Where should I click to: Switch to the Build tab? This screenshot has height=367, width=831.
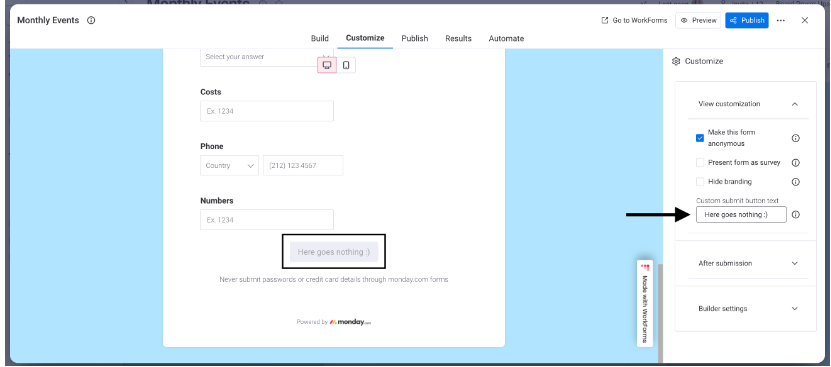tap(320, 38)
